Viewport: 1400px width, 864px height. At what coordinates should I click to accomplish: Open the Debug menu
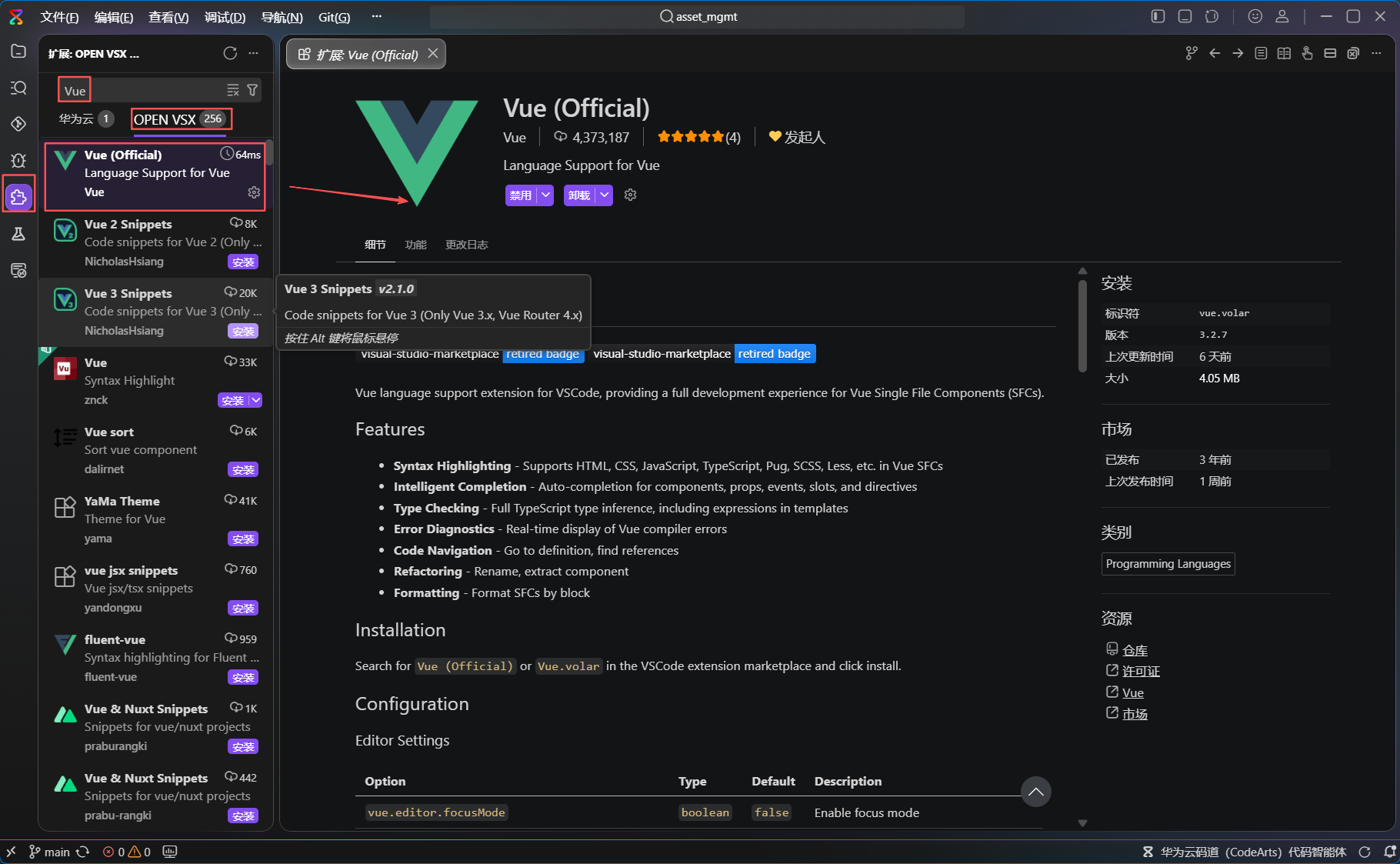coord(225,17)
